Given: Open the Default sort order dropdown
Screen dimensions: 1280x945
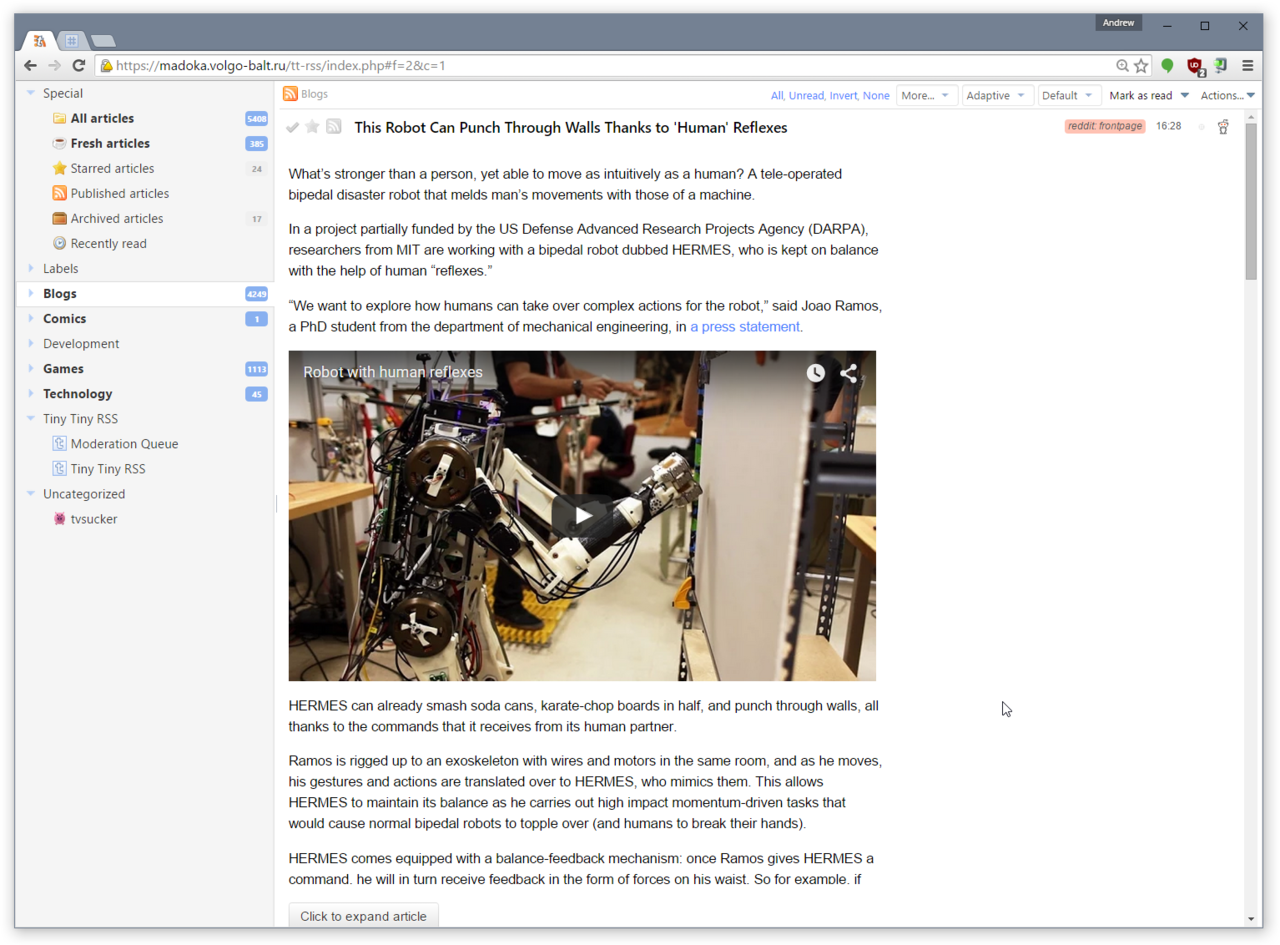Looking at the screenshot, I should click(1069, 95).
